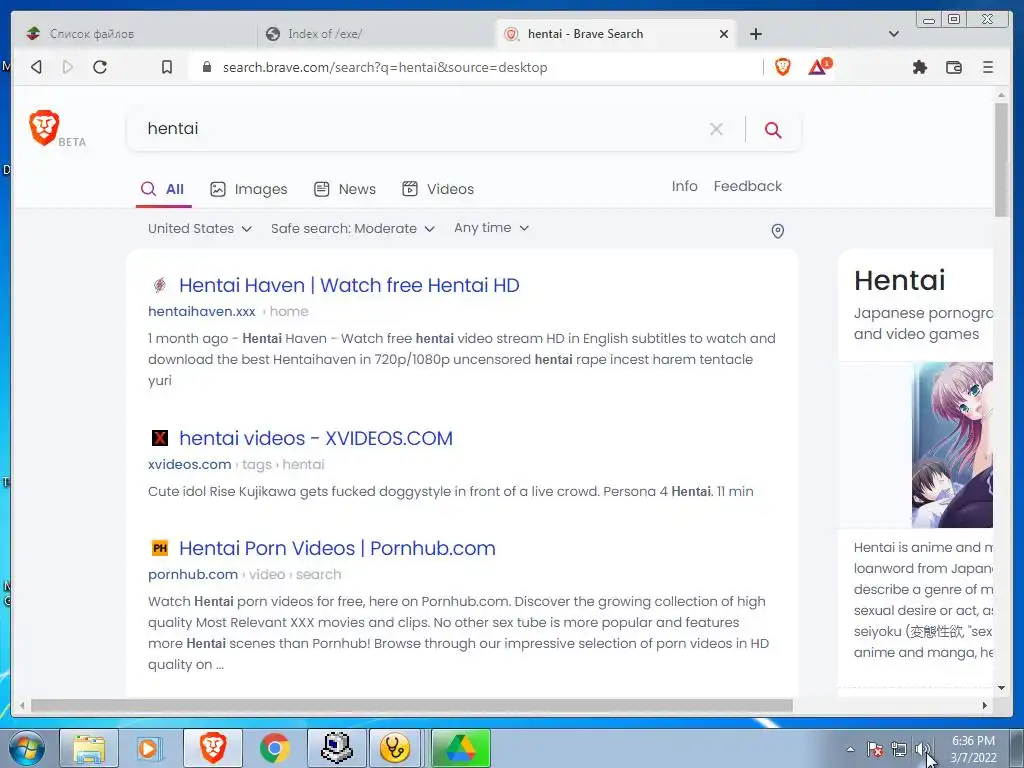Image resolution: width=1024 pixels, height=768 pixels.
Task: Click the Action Center flag icon
Action: click(x=875, y=749)
